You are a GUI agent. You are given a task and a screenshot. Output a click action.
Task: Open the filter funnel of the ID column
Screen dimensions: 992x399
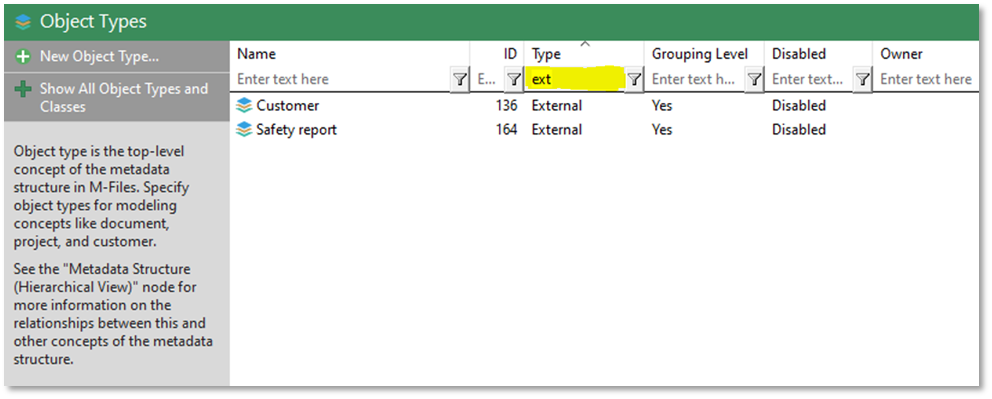click(x=514, y=80)
